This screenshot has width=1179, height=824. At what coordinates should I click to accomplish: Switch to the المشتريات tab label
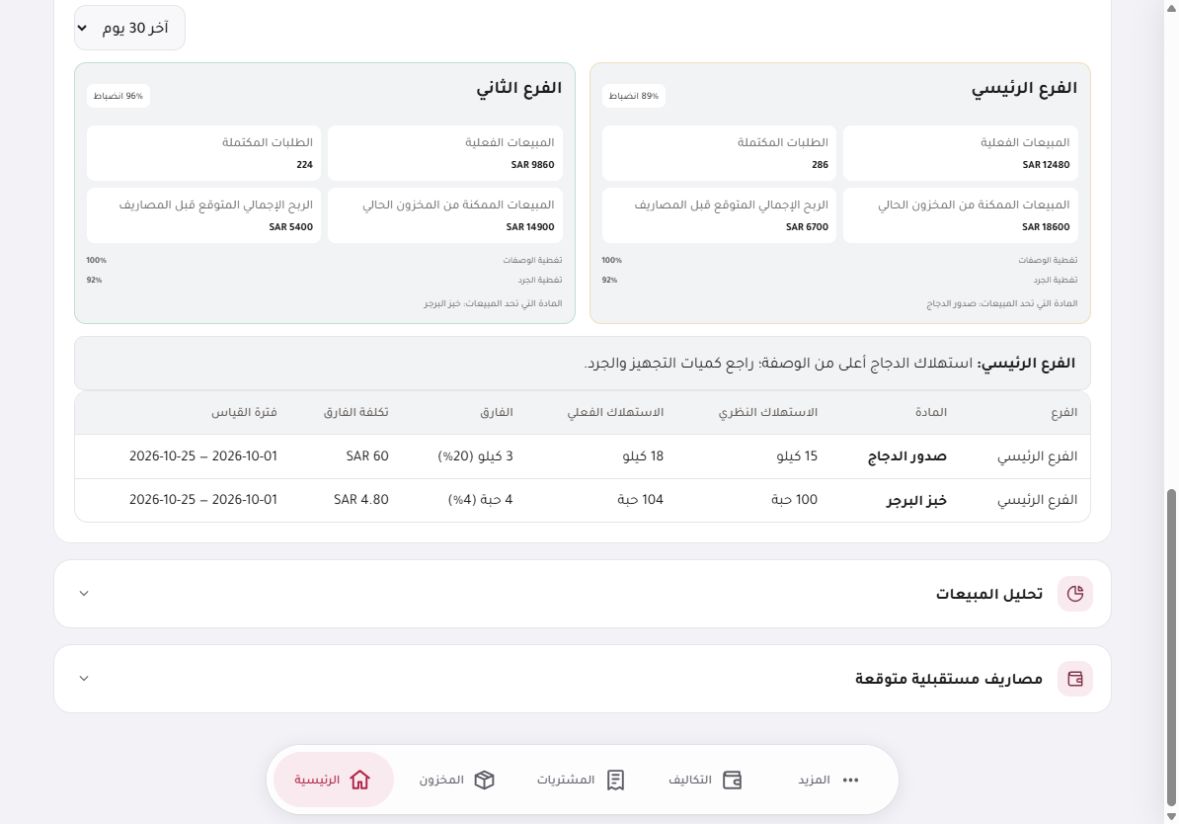tap(565, 780)
